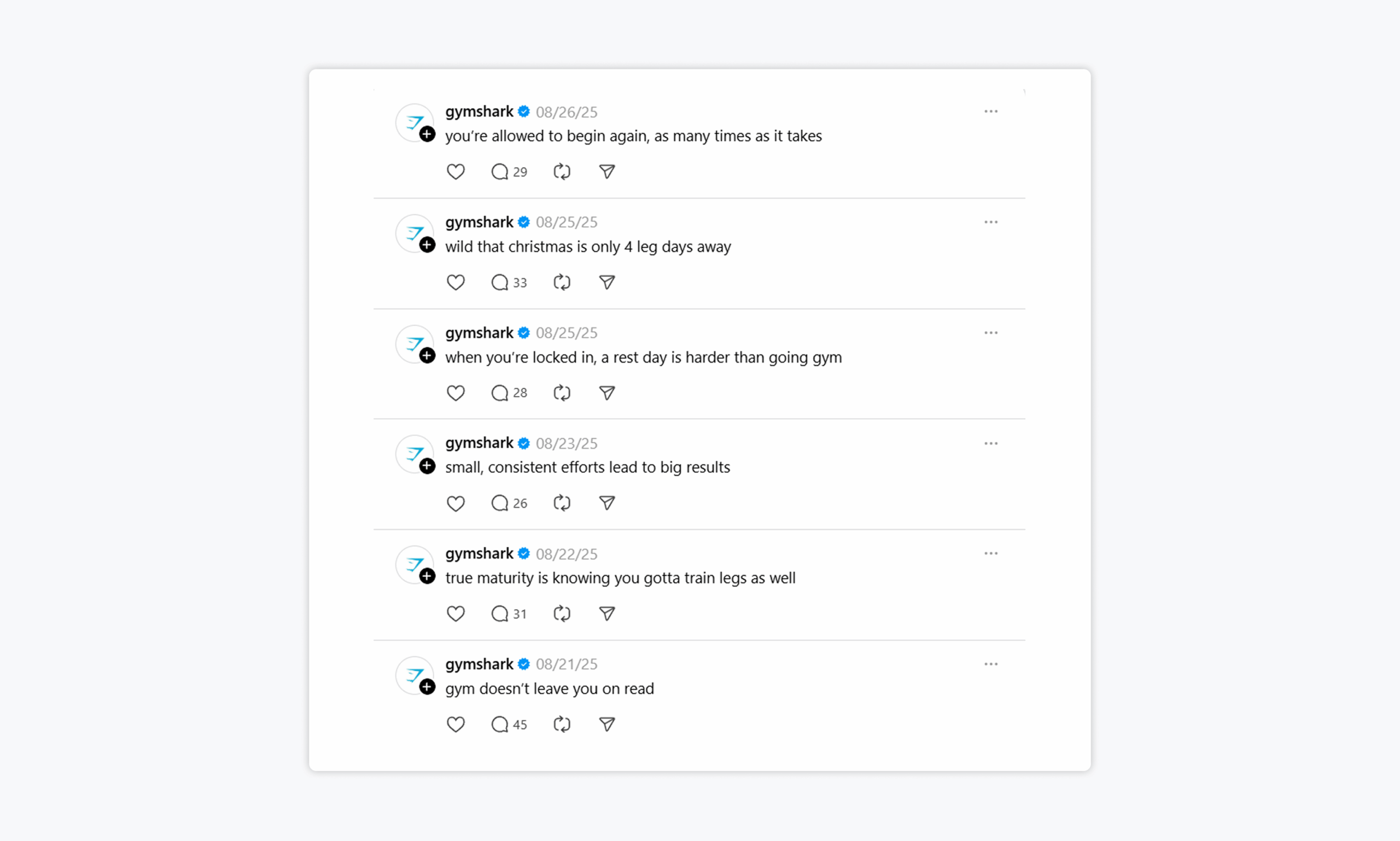This screenshot has width=1400, height=841.
Task: Open comments on the 'christmas leg days' post
Action: point(509,282)
